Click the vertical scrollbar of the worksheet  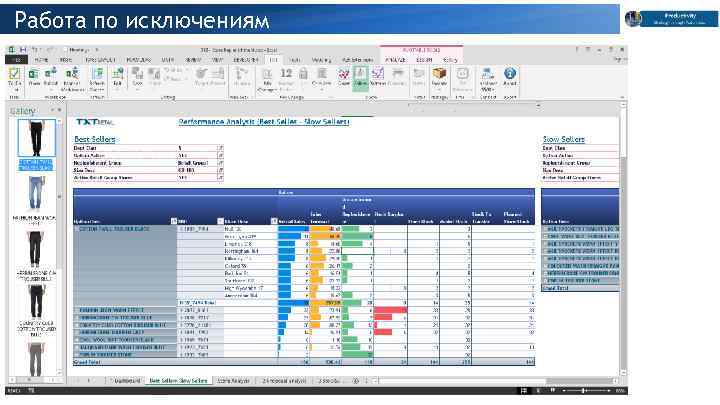[623, 239]
